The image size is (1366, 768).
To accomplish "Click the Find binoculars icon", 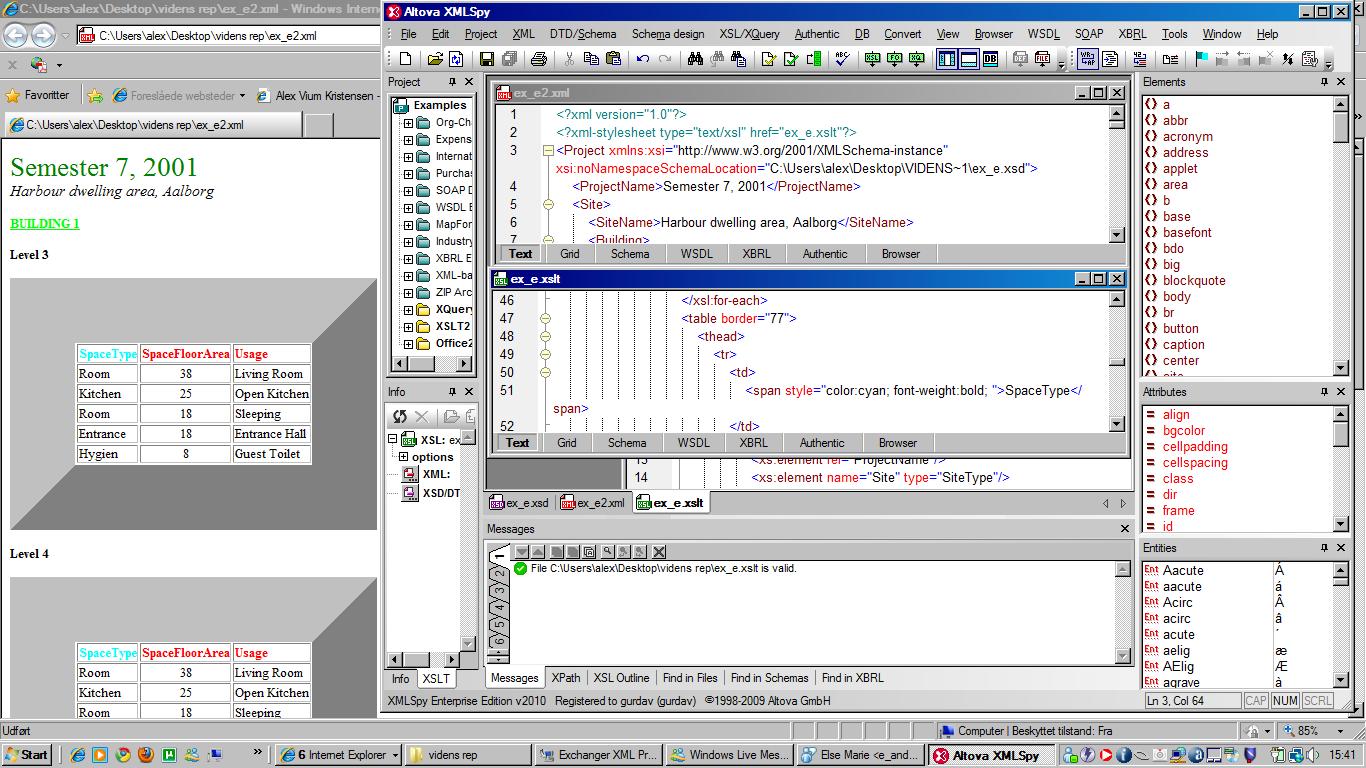I will (695, 59).
